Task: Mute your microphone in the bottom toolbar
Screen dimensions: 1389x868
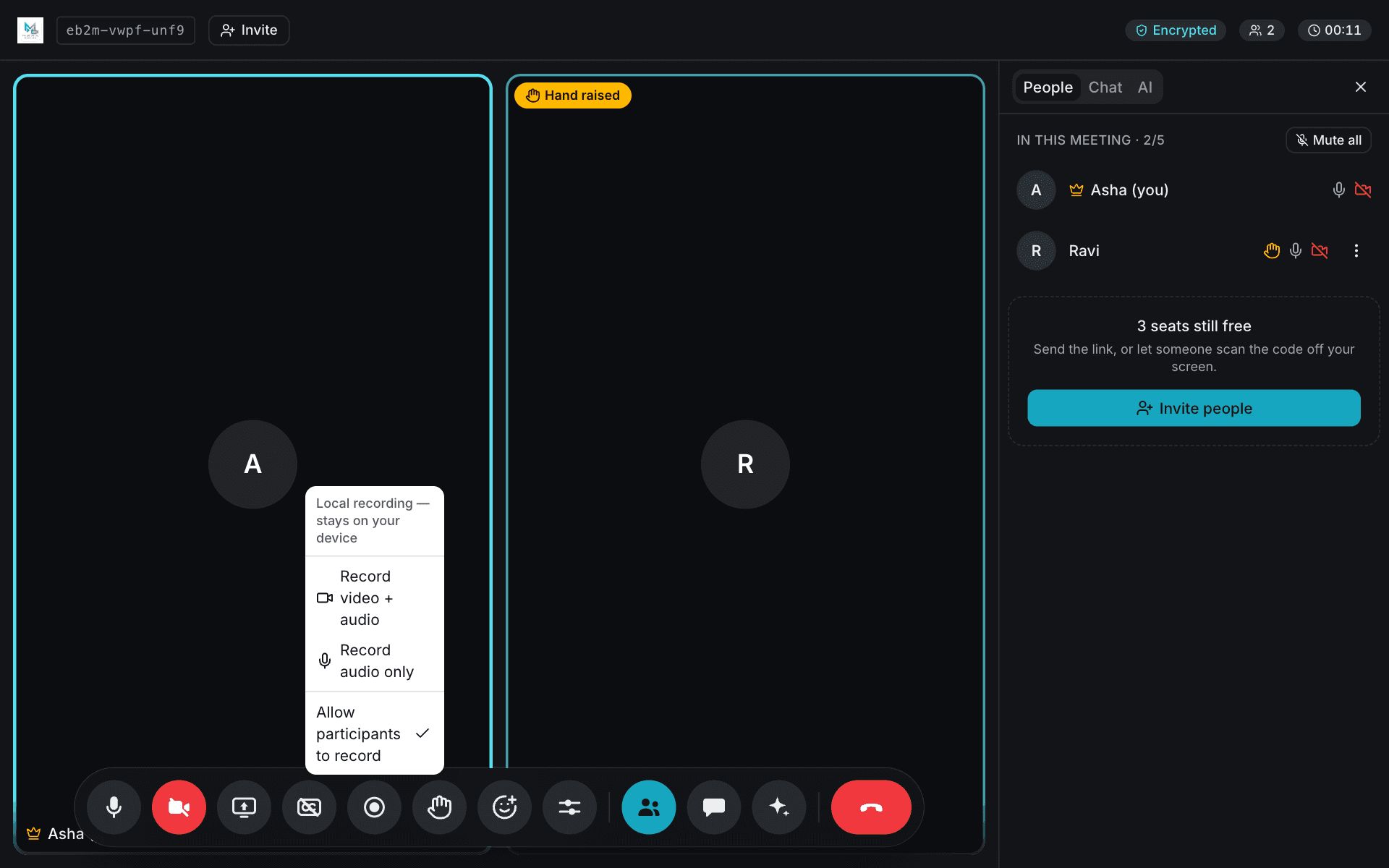Action: point(114,807)
